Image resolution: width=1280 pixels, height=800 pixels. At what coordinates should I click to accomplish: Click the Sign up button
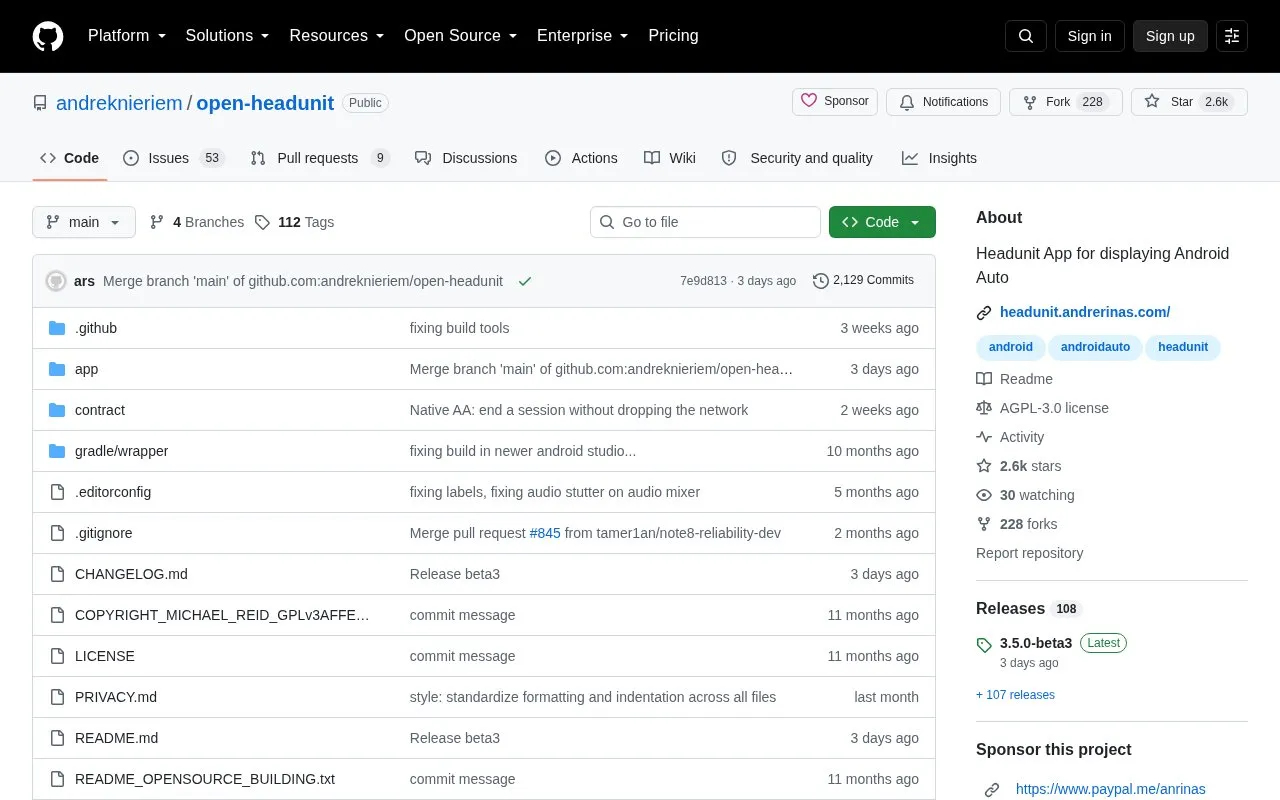[x=1170, y=36]
